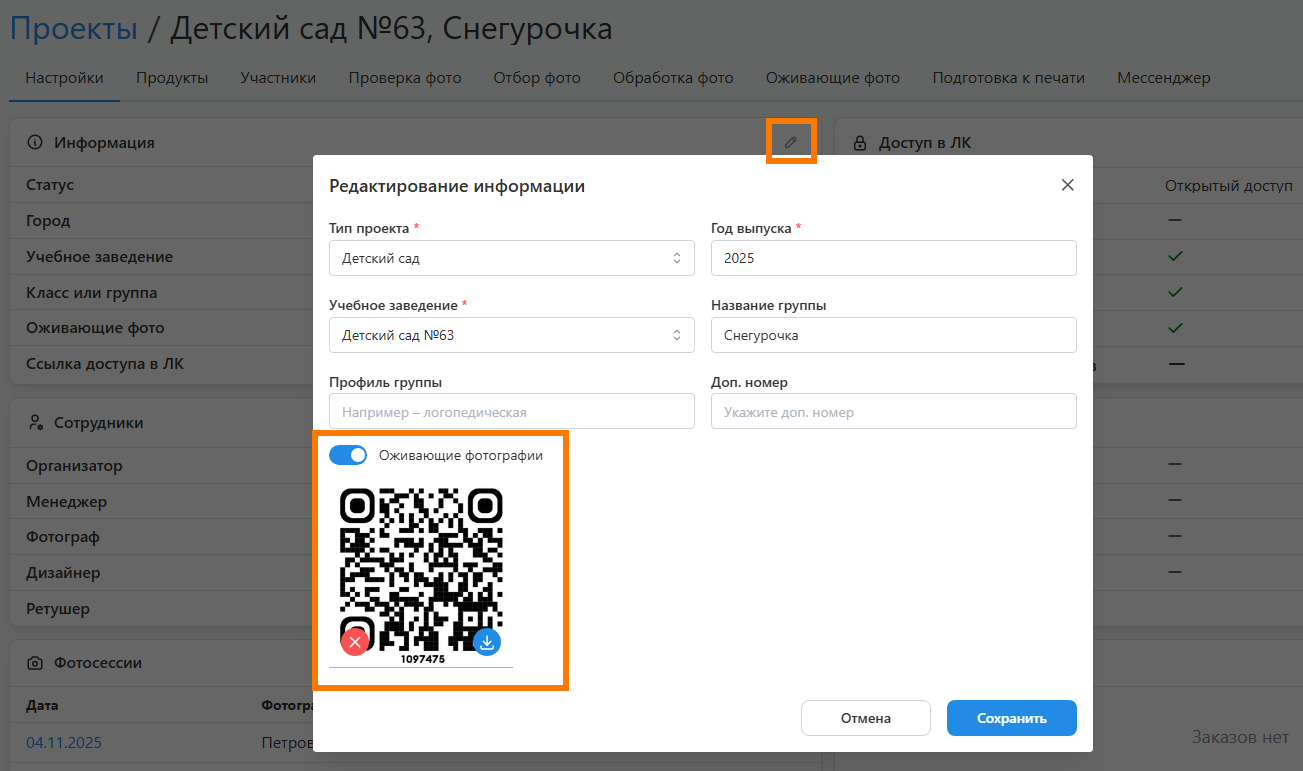Click the info icon beside Информация
The width and height of the screenshot is (1303, 771).
pos(35,143)
